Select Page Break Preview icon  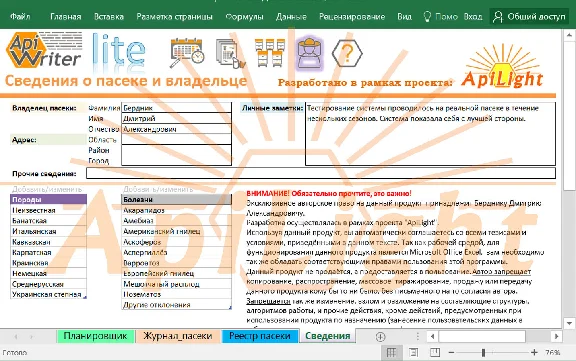[435, 353]
